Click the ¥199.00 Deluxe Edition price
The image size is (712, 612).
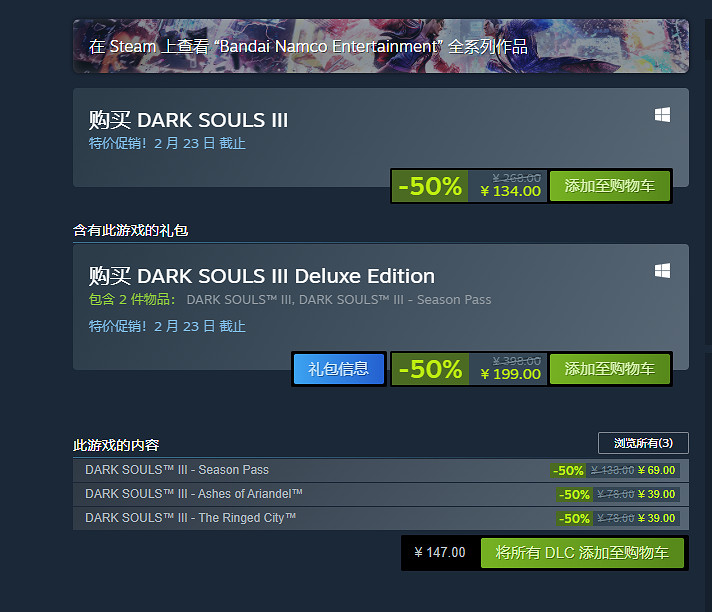pyautogui.click(x=510, y=374)
